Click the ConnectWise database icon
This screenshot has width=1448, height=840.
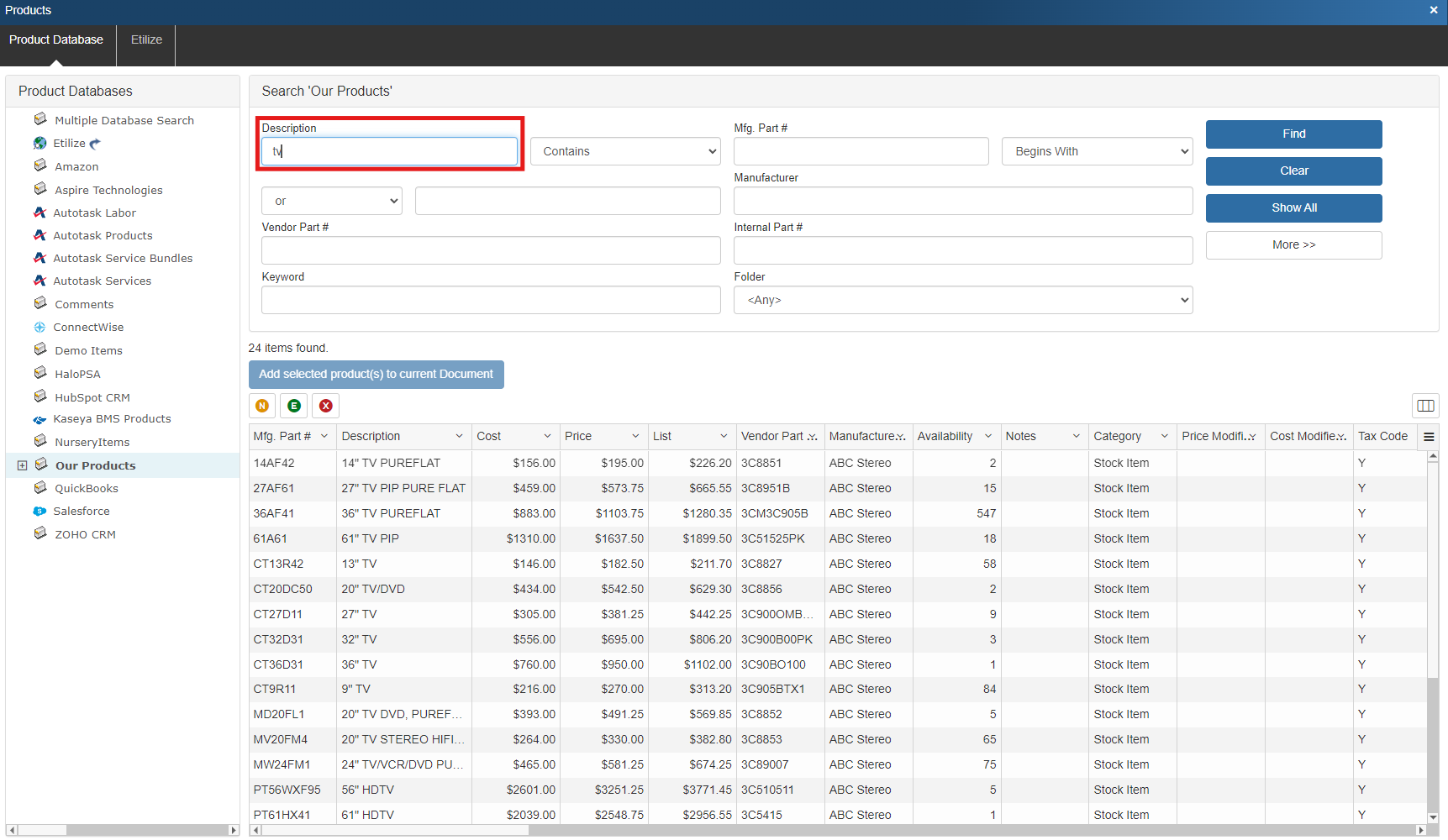[x=39, y=328]
